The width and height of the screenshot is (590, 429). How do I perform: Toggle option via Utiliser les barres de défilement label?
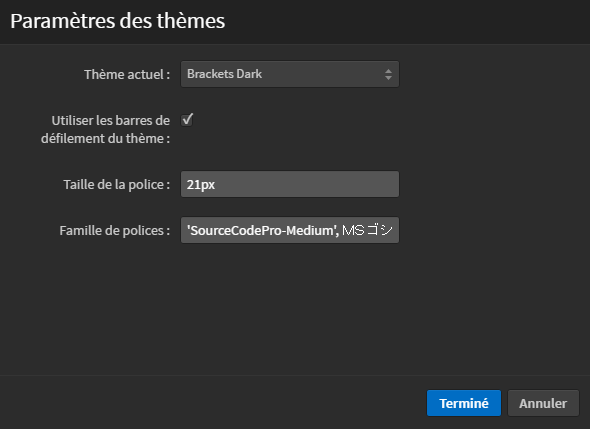coord(106,129)
